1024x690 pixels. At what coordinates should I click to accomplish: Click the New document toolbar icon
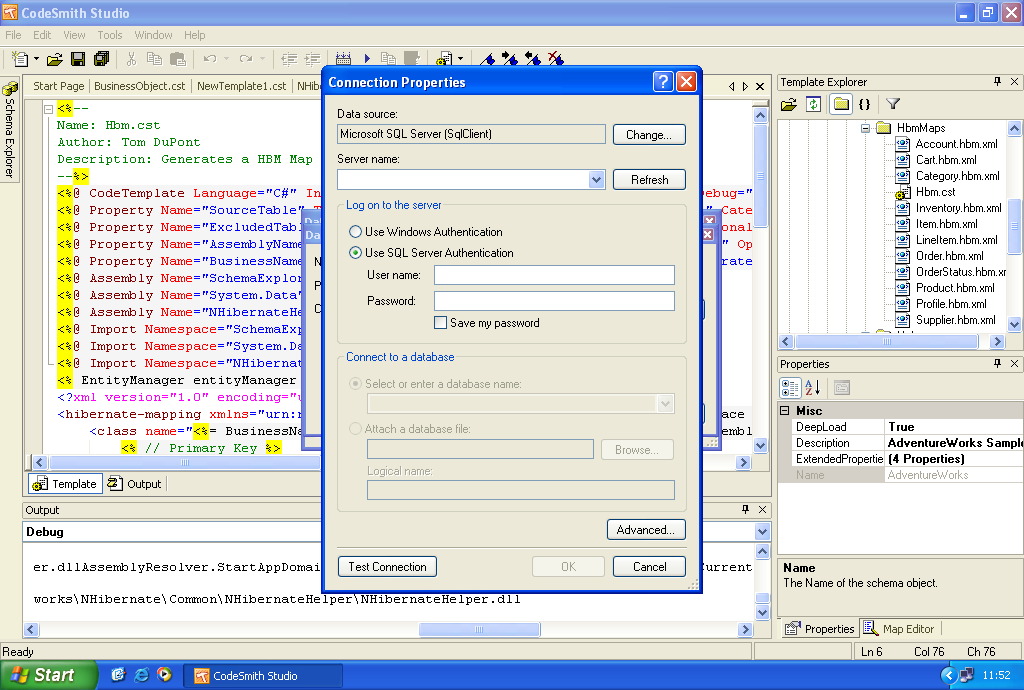coord(20,59)
